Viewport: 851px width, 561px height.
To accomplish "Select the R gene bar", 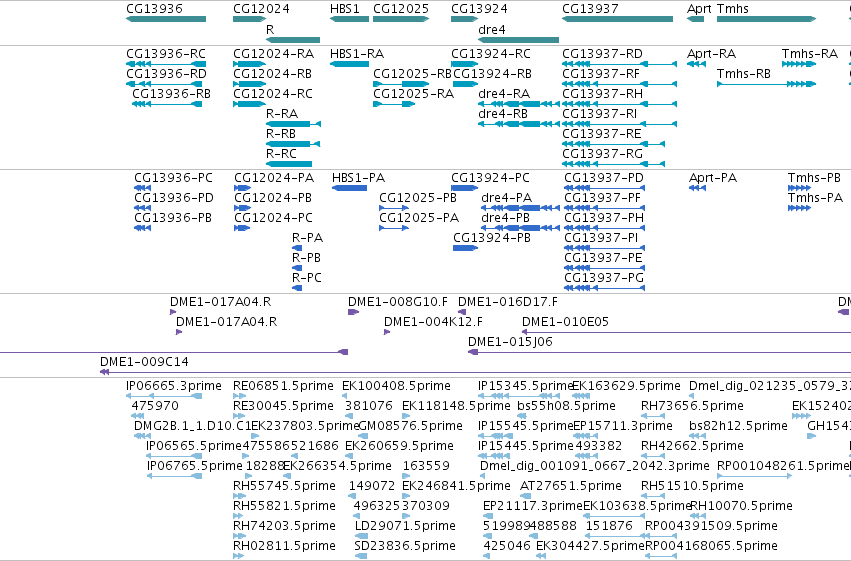I will click(x=293, y=40).
